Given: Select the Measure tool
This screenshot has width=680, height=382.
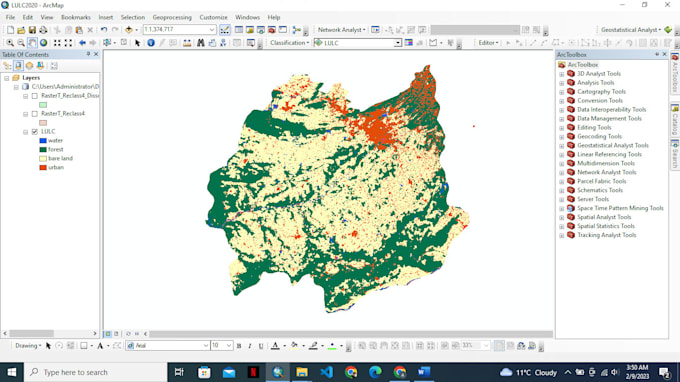Looking at the screenshot, I should [187, 43].
